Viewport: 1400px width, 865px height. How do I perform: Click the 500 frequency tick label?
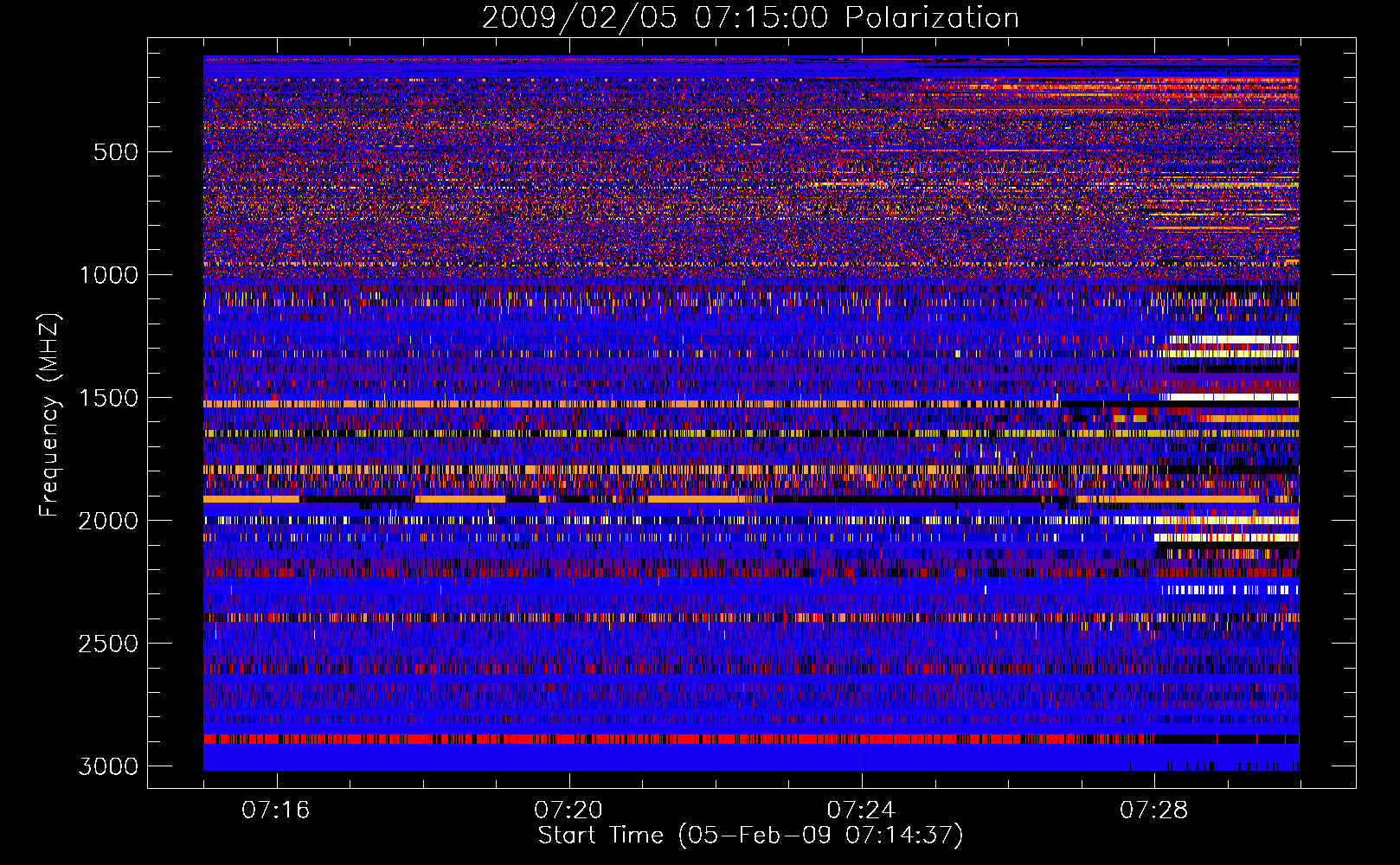coord(116,152)
